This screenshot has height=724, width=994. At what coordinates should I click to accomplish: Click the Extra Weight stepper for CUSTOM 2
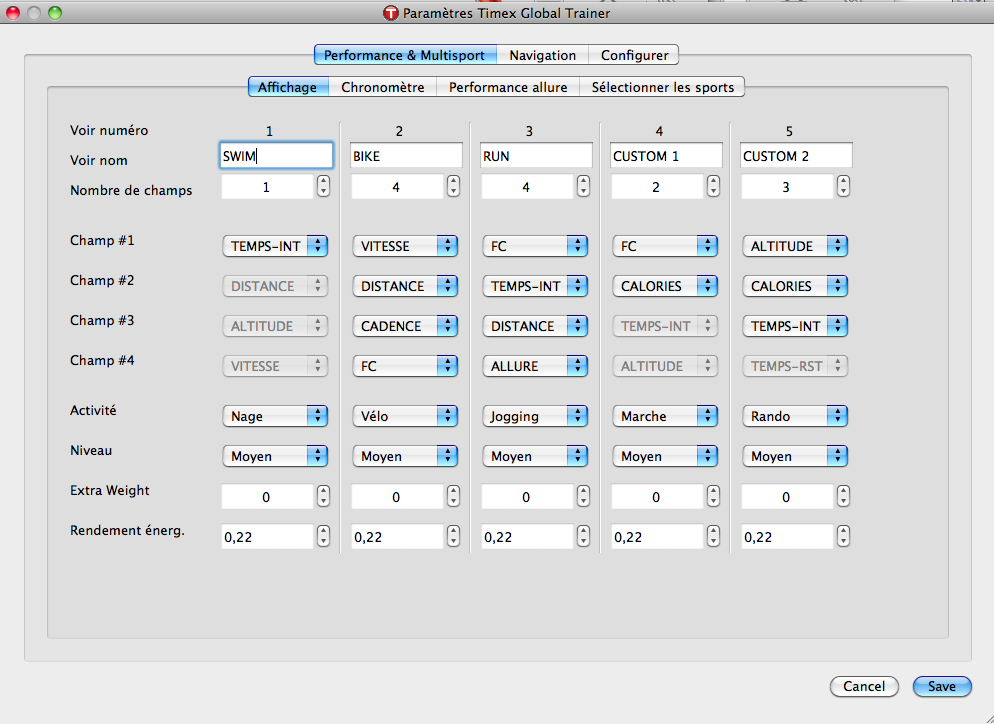(843, 496)
